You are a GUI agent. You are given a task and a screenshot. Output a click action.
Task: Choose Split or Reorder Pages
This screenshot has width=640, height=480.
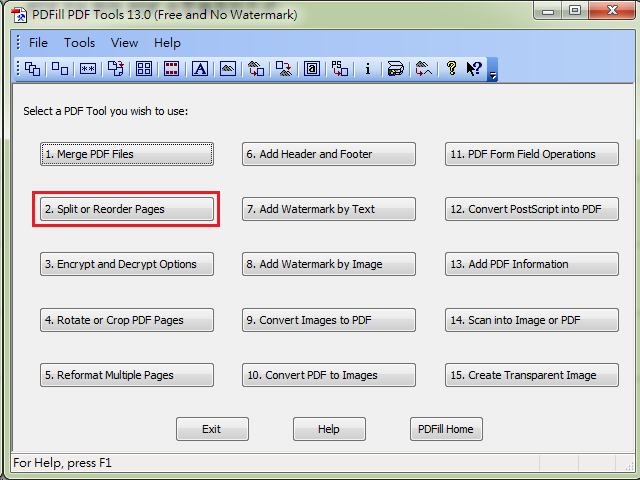[x=127, y=209]
